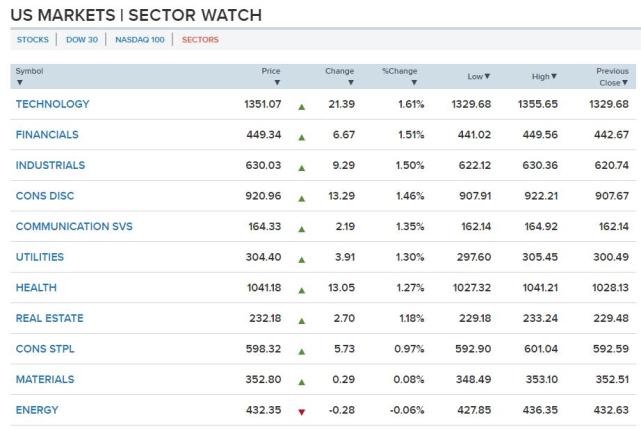Click the green up arrow in Financials row
641x429 pixels.
coord(301,136)
